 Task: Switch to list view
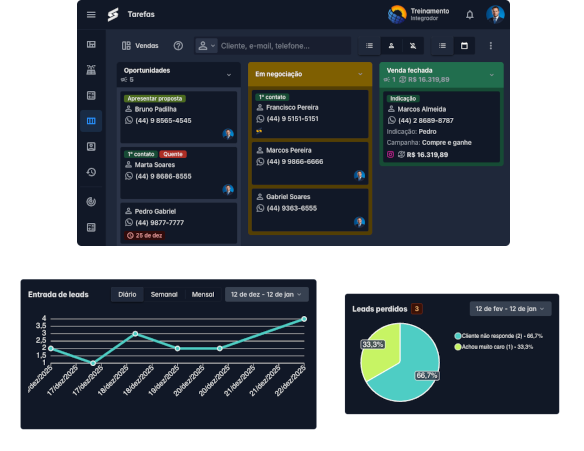click(x=442, y=46)
